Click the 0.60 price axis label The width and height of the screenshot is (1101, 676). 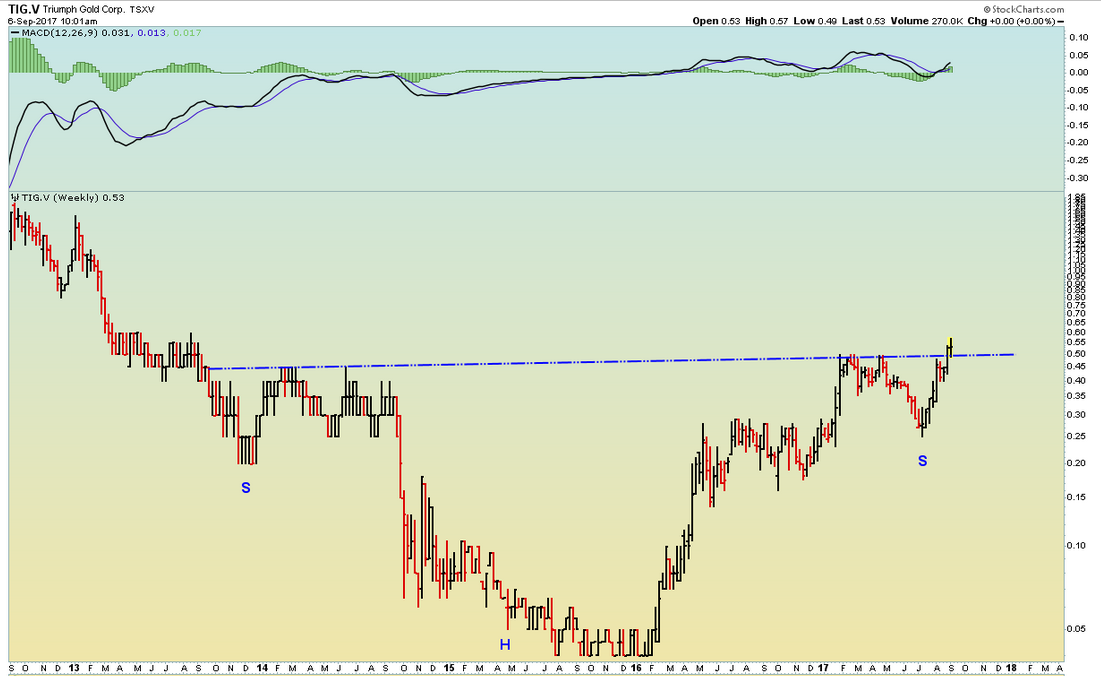coord(1076,332)
